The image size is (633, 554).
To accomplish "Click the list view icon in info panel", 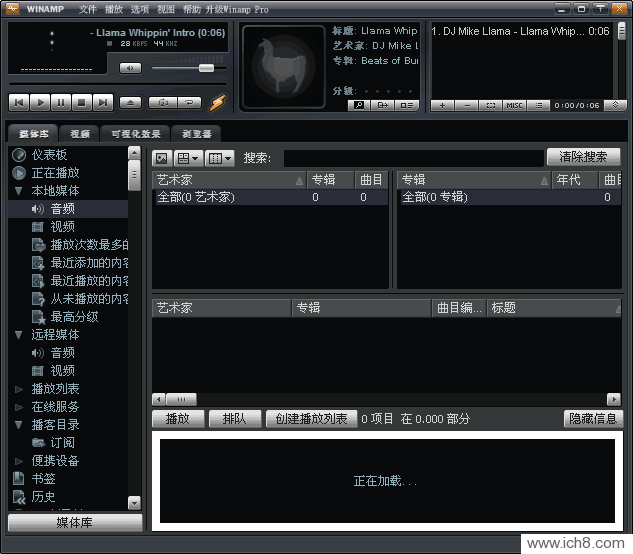I will tap(407, 105).
